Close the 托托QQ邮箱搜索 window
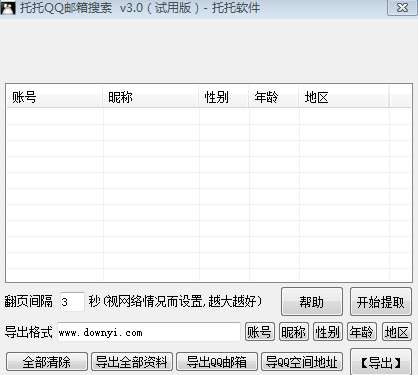The width and height of the screenshot is (418, 375). click(x=402, y=7)
